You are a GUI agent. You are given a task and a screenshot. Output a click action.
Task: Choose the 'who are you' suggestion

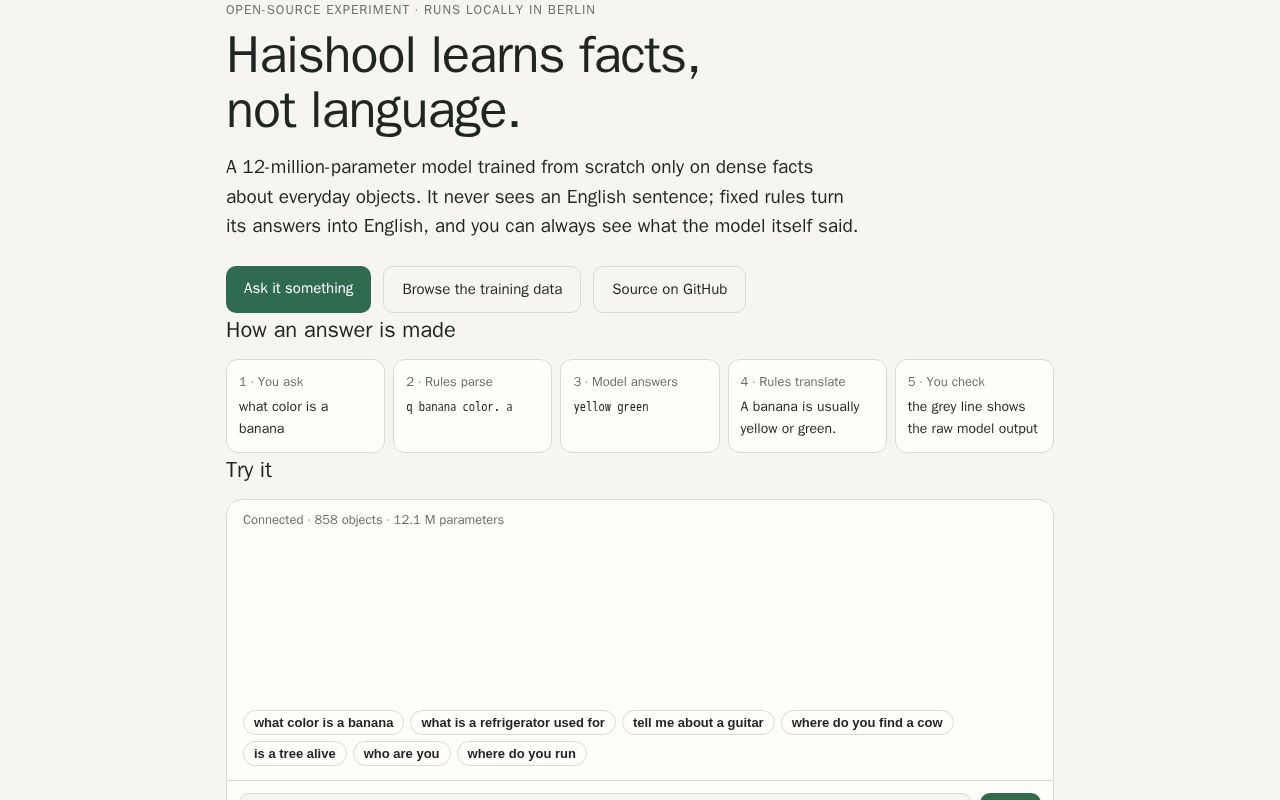(401, 754)
